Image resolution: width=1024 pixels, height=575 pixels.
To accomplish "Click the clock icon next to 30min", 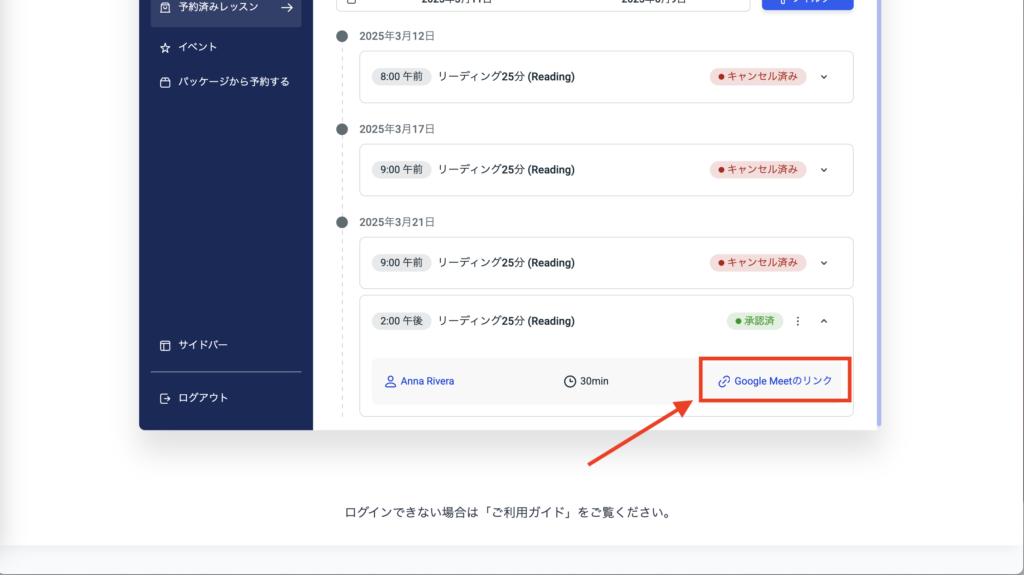I will pyautogui.click(x=570, y=381).
